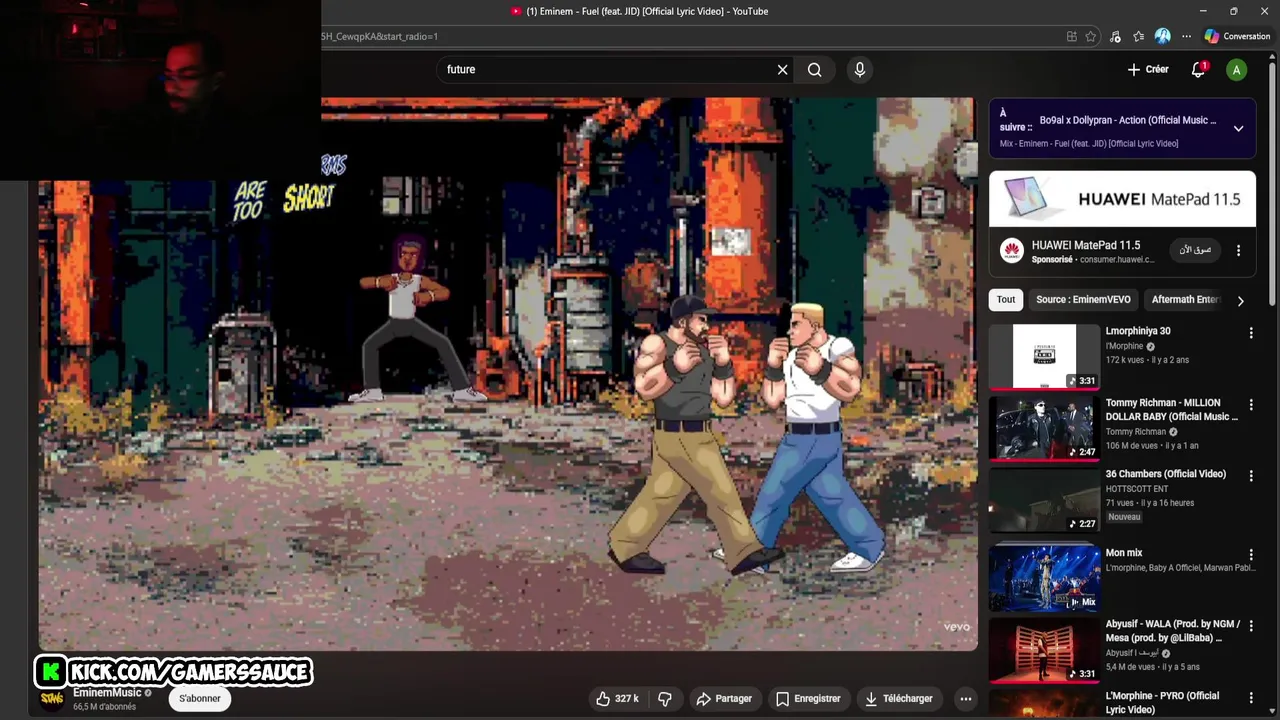Screen dimensions: 1280x720
Task: Click the Huawei logo on the ad
Action: tap(1012, 251)
